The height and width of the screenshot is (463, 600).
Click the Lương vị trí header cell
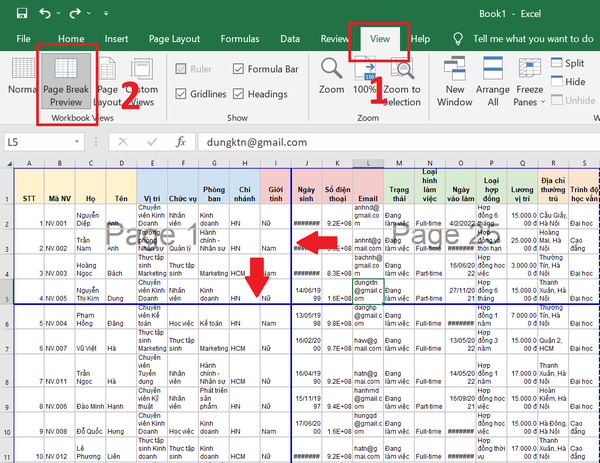(x=522, y=186)
